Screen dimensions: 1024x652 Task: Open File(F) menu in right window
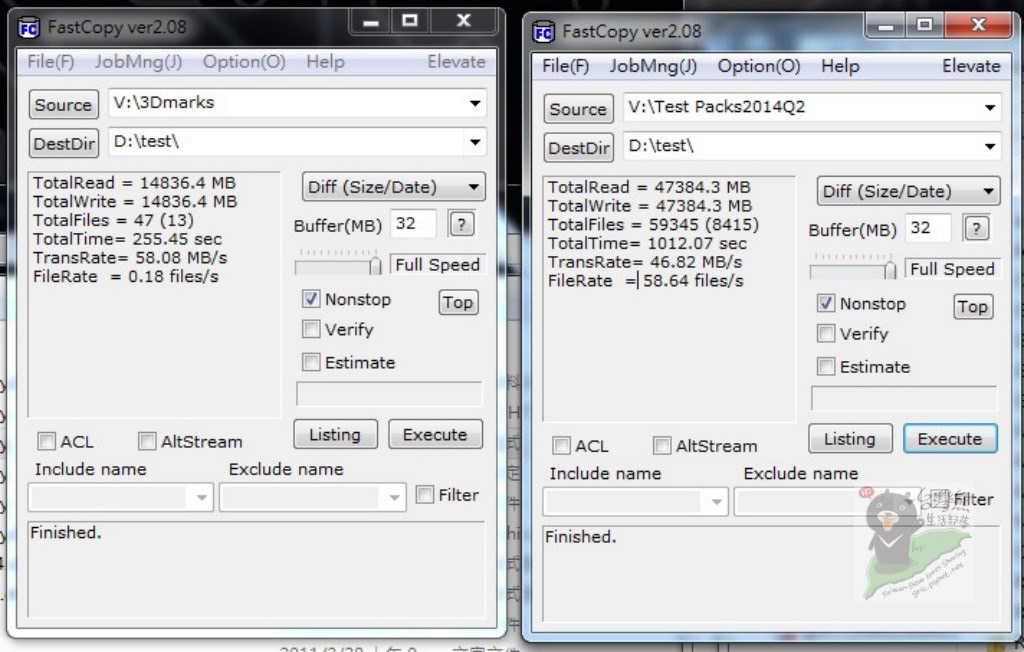click(x=566, y=66)
